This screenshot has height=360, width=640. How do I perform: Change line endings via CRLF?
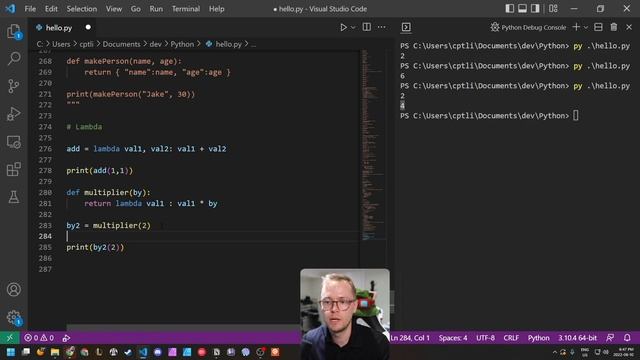511,338
